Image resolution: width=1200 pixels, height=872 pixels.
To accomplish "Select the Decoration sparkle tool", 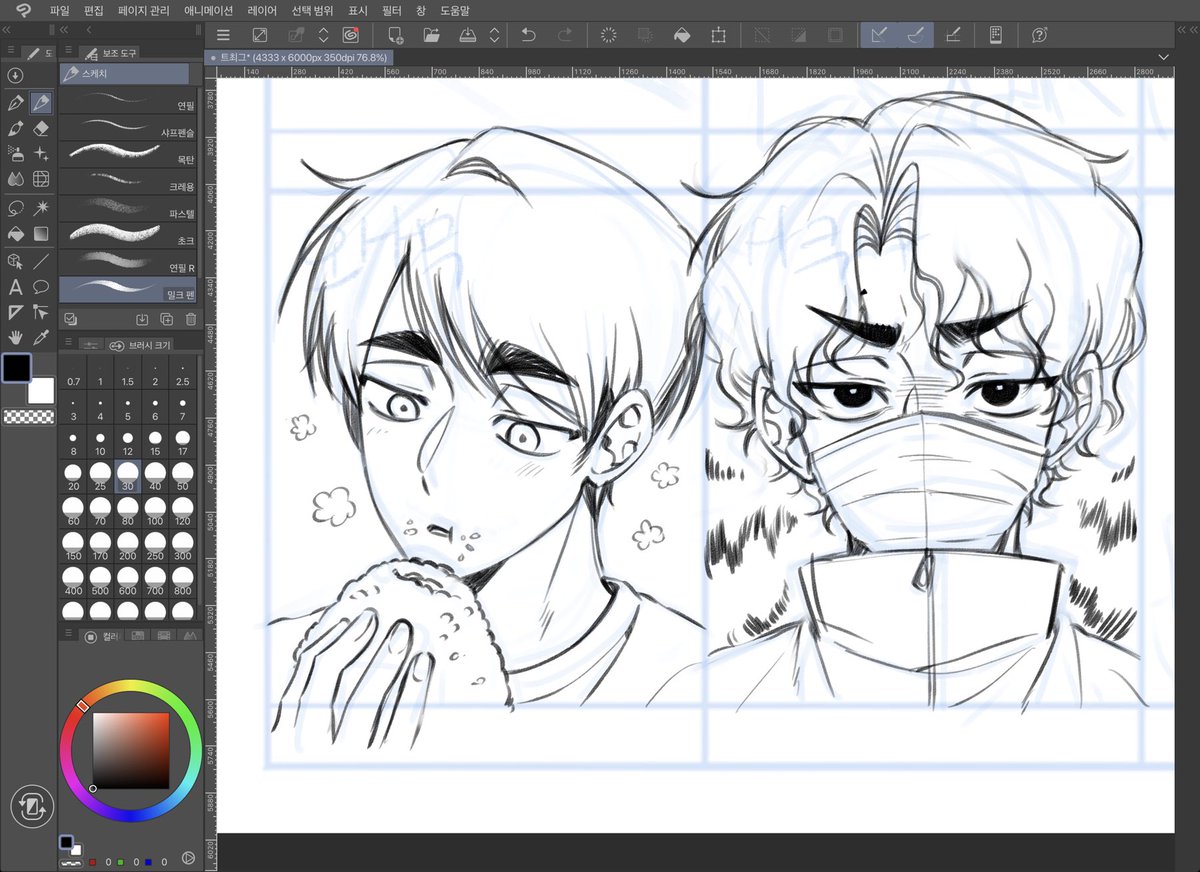I will pyautogui.click(x=41, y=154).
